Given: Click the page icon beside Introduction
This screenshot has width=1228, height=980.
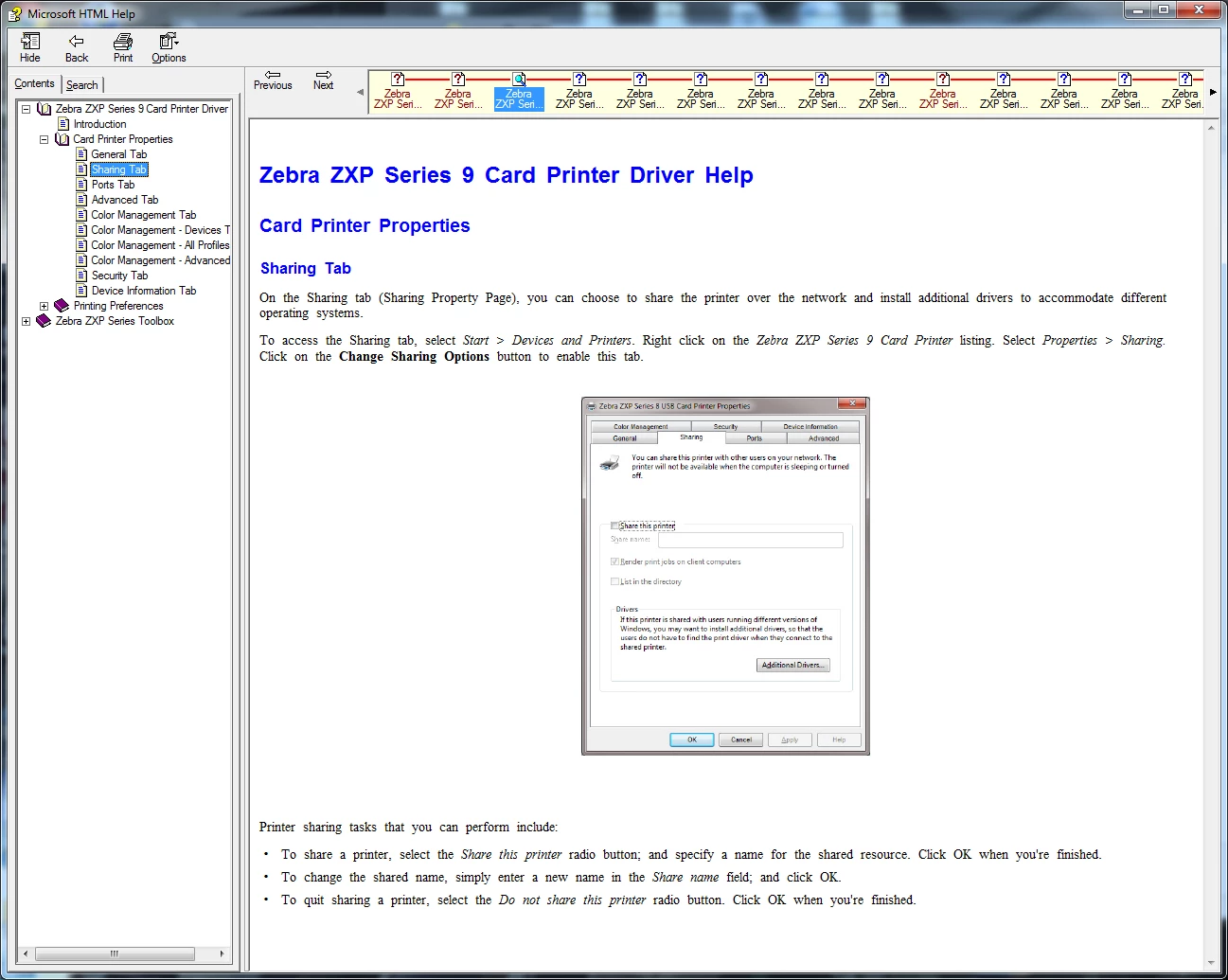Looking at the screenshot, I should [63, 124].
